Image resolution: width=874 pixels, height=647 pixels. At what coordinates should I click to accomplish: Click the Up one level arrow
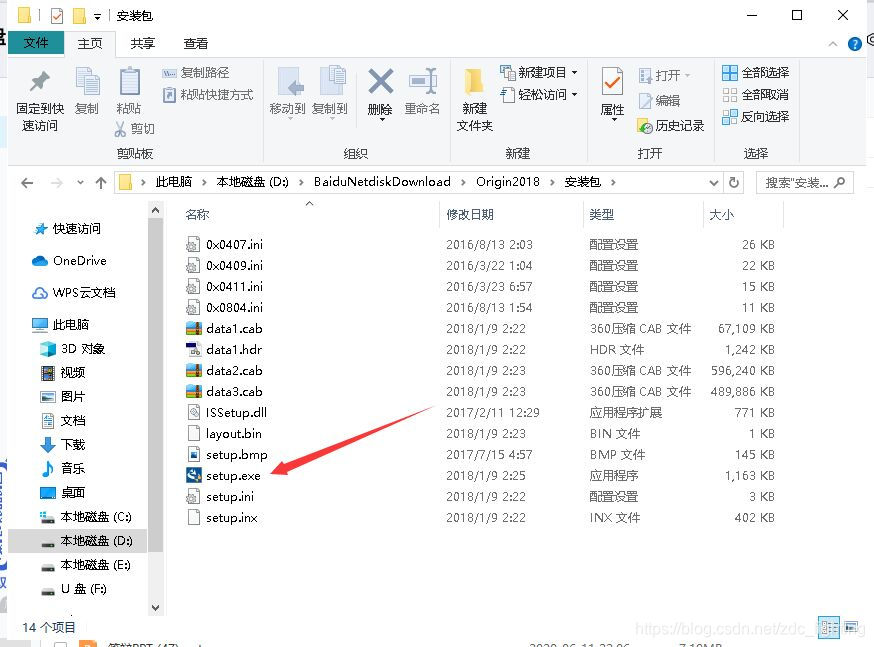[x=101, y=183]
